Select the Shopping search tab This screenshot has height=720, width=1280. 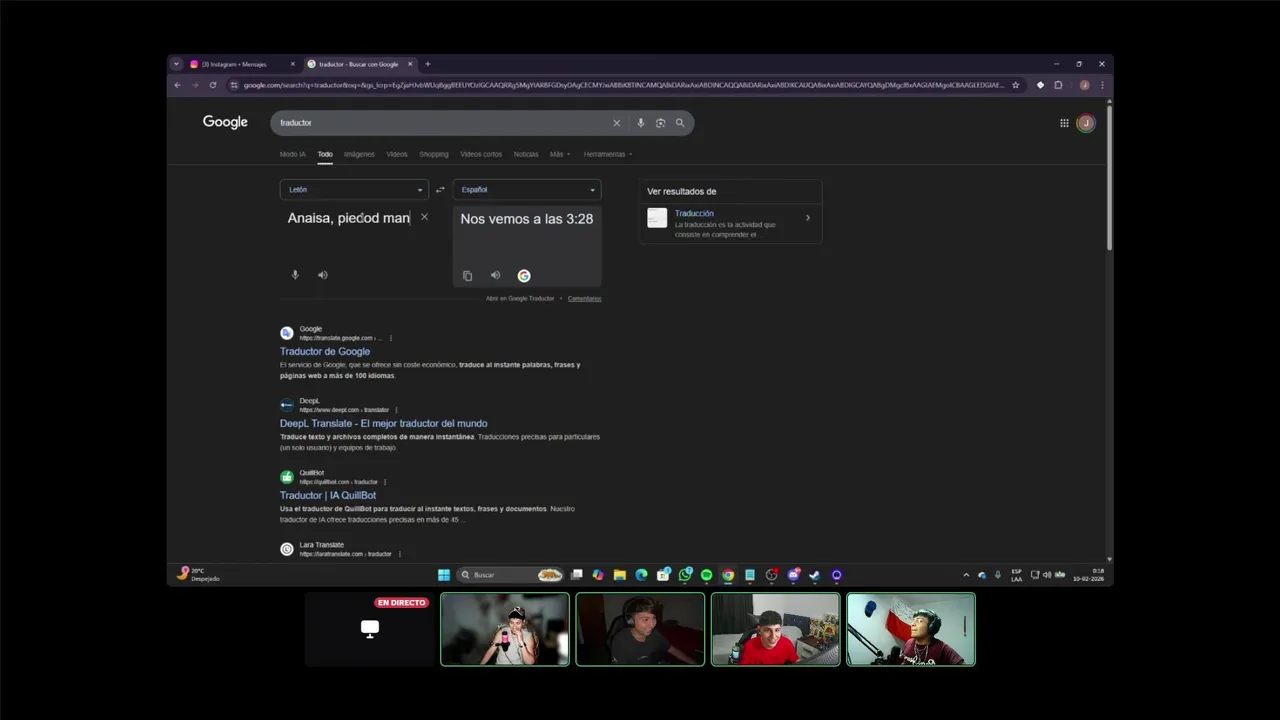coord(434,154)
